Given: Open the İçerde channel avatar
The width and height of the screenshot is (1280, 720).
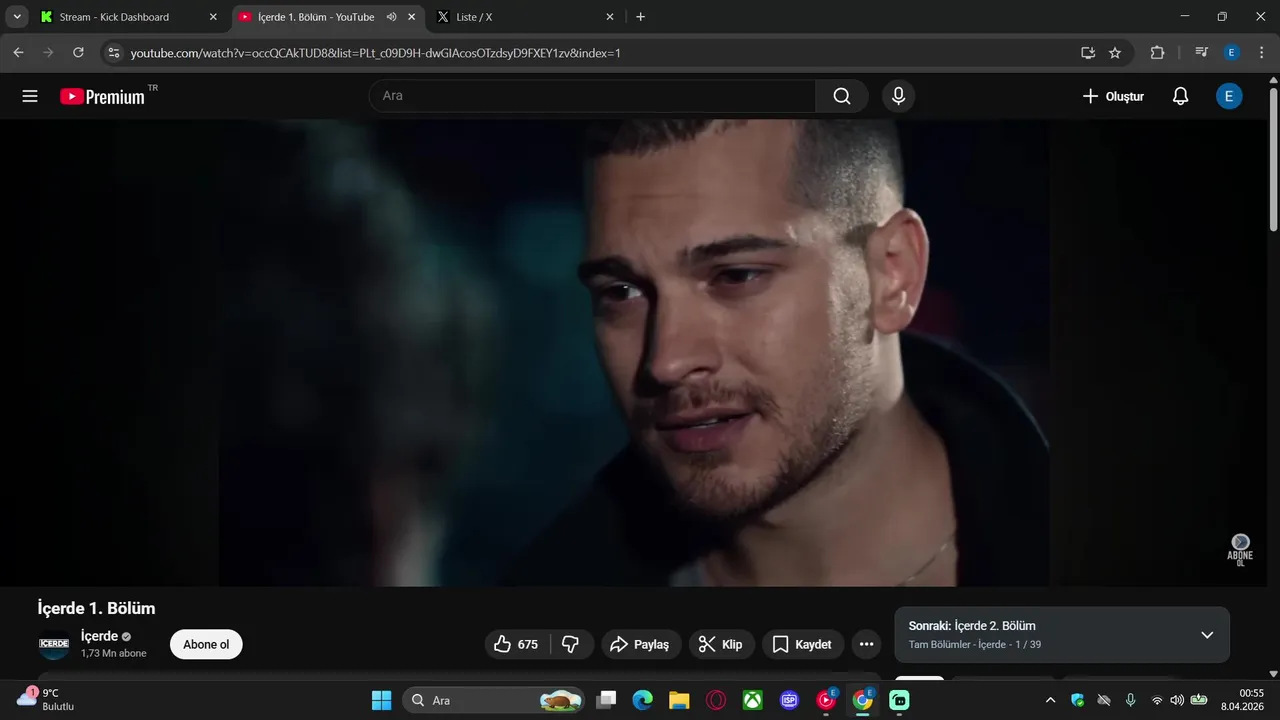Looking at the screenshot, I should click(x=54, y=644).
